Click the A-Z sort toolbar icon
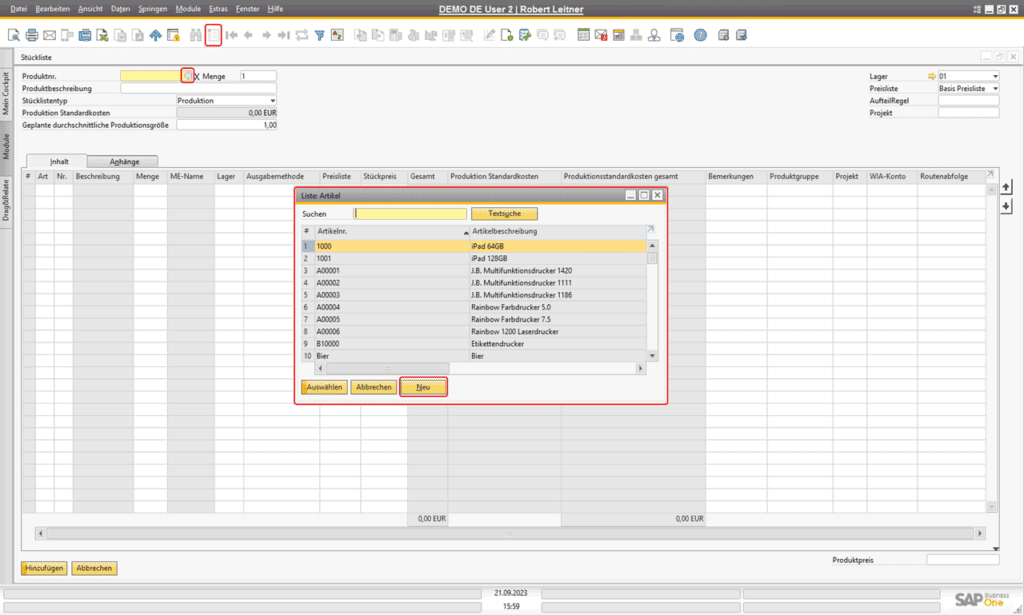The width and height of the screenshot is (1024, 615). pyautogui.click(x=337, y=35)
